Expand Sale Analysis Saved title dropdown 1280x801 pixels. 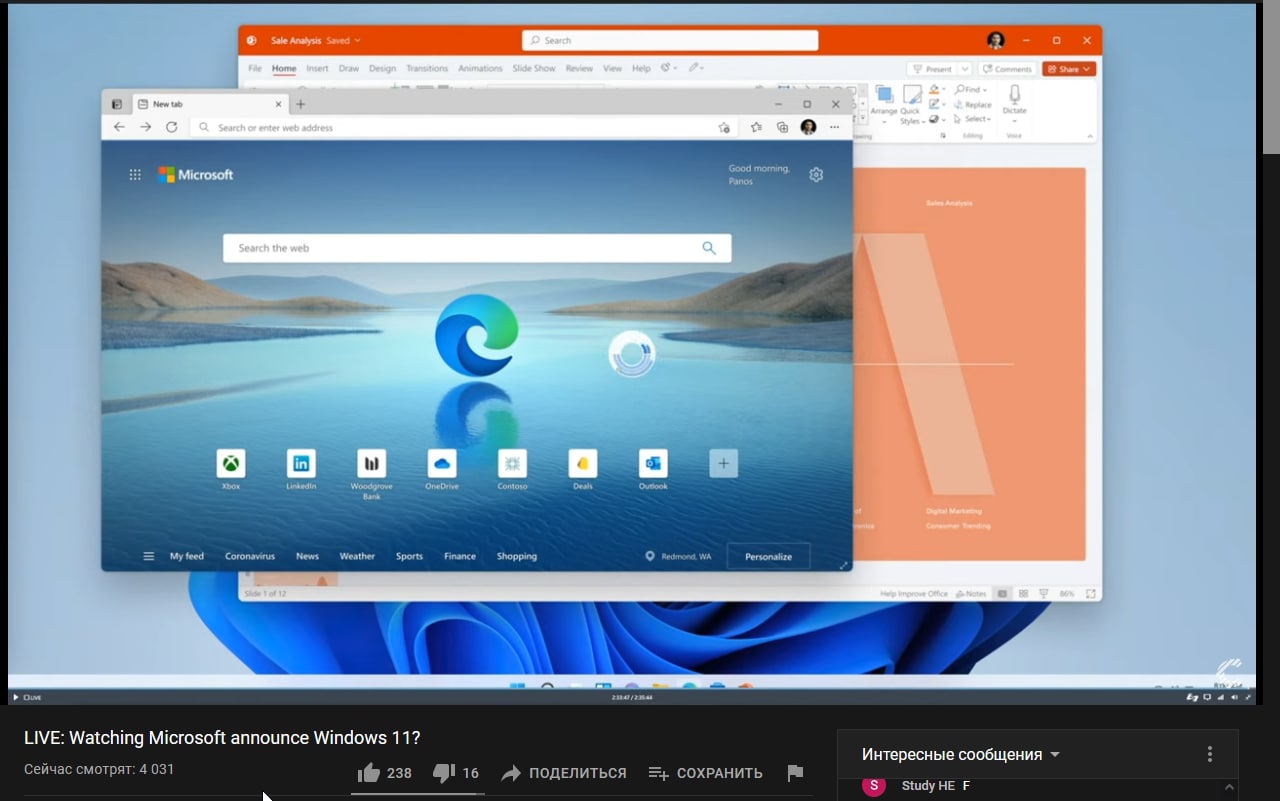coord(357,41)
